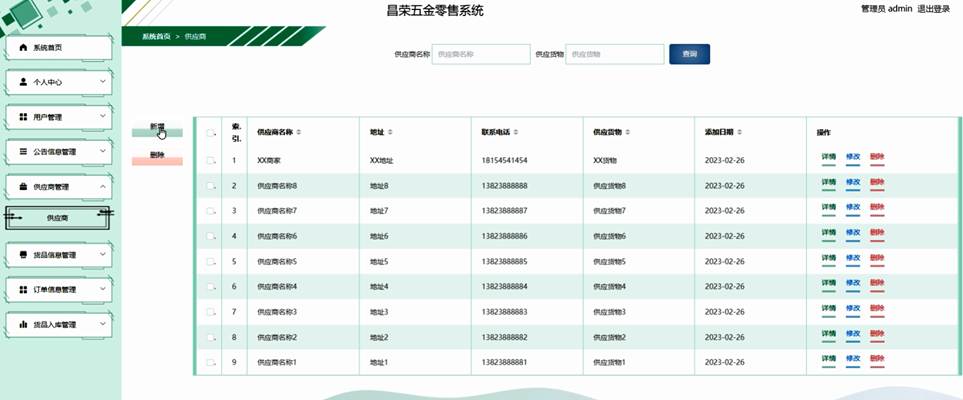
Task: Sort by 供应商名称 column arrows
Action: pos(299,133)
